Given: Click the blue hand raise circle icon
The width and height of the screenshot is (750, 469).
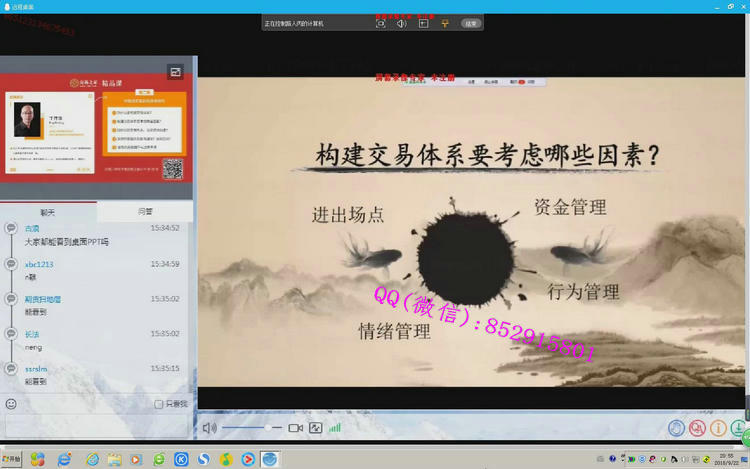Looking at the screenshot, I should coord(677,428).
